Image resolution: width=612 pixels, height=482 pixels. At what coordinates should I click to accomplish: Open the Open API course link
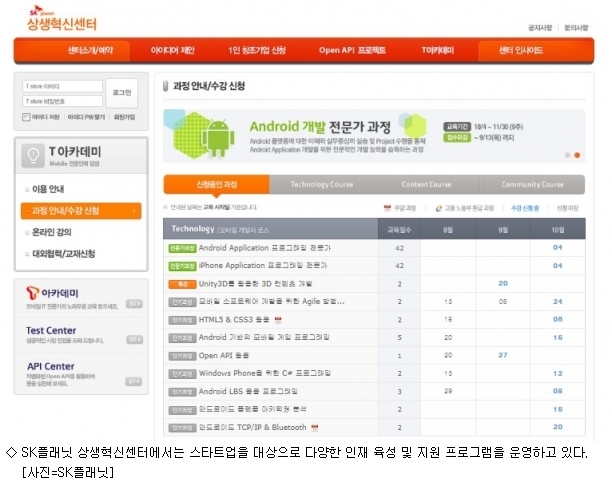click(224, 356)
